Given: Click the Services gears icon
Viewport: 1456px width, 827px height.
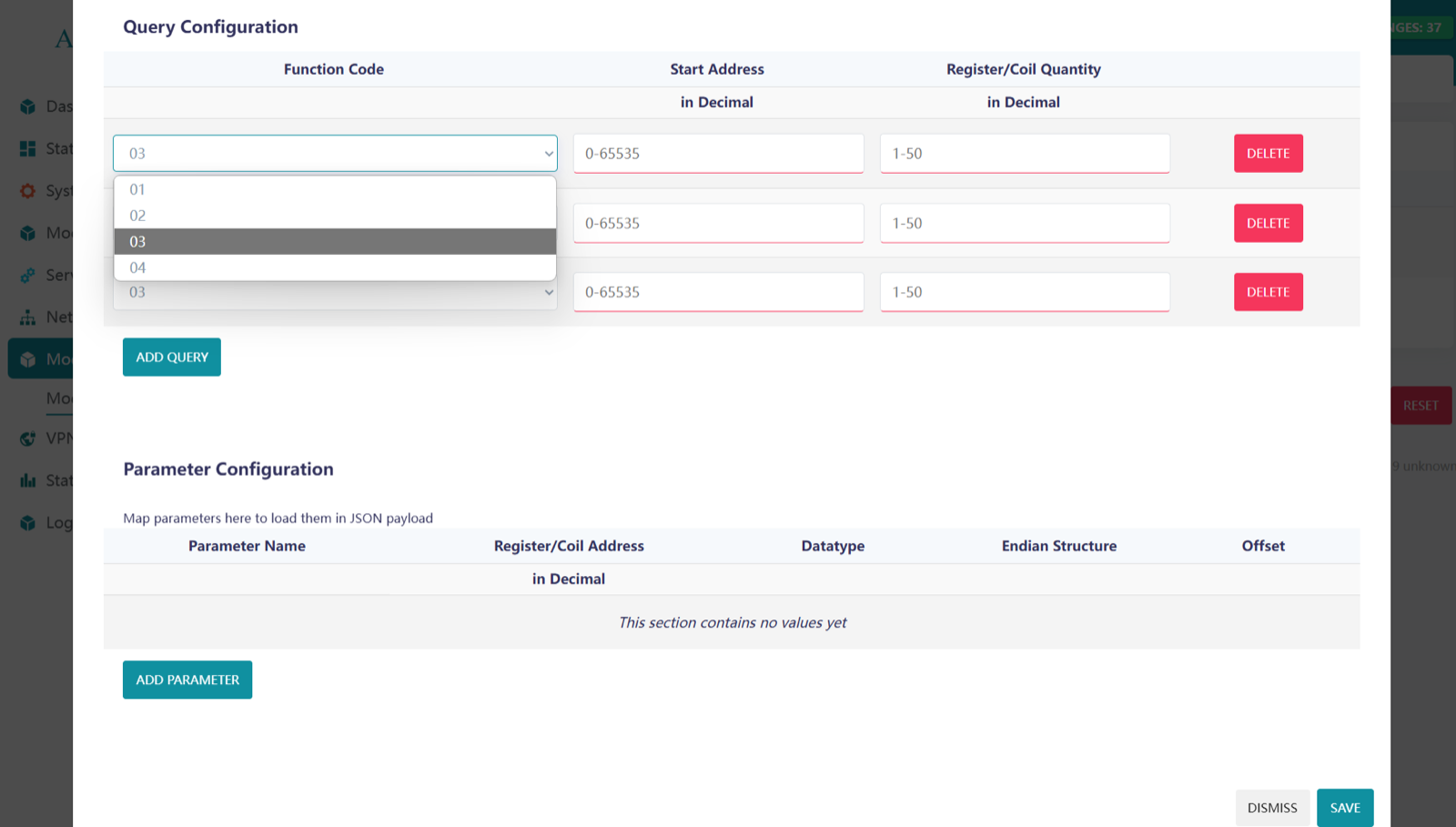Looking at the screenshot, I should point(27,275).
